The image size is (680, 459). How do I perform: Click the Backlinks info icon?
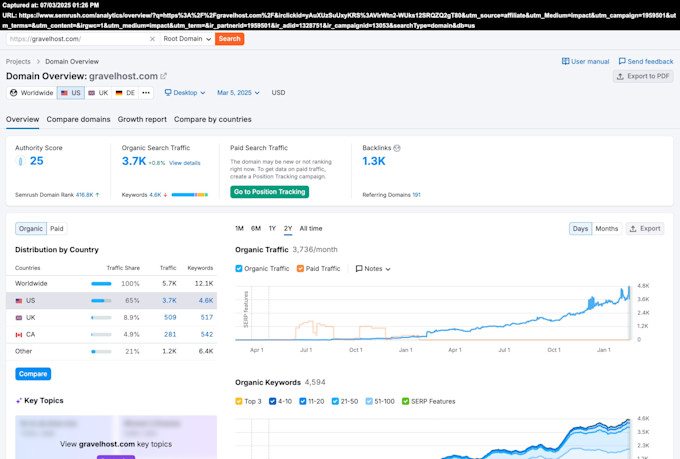click(x=396, y=148)
